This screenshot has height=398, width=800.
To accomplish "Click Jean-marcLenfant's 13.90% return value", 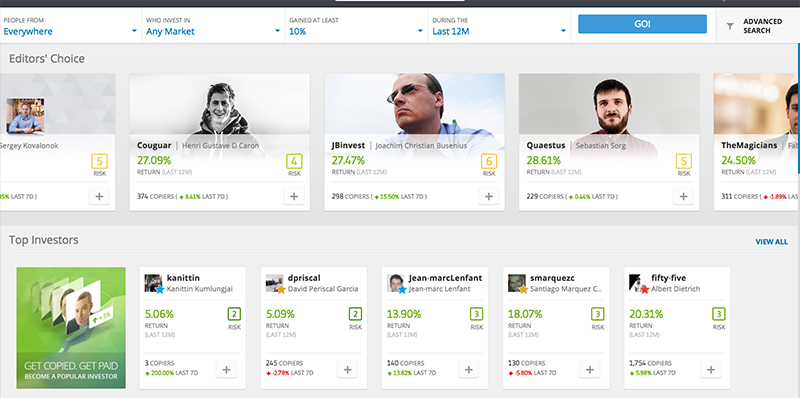I will tap(404, 314).
